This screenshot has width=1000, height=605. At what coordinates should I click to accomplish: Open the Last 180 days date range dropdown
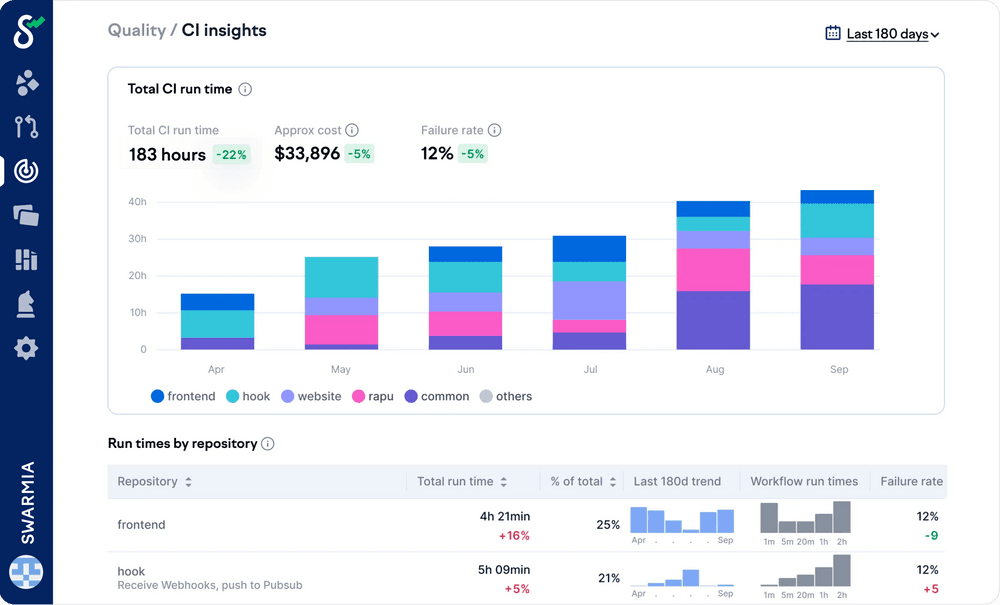[883, 34]
